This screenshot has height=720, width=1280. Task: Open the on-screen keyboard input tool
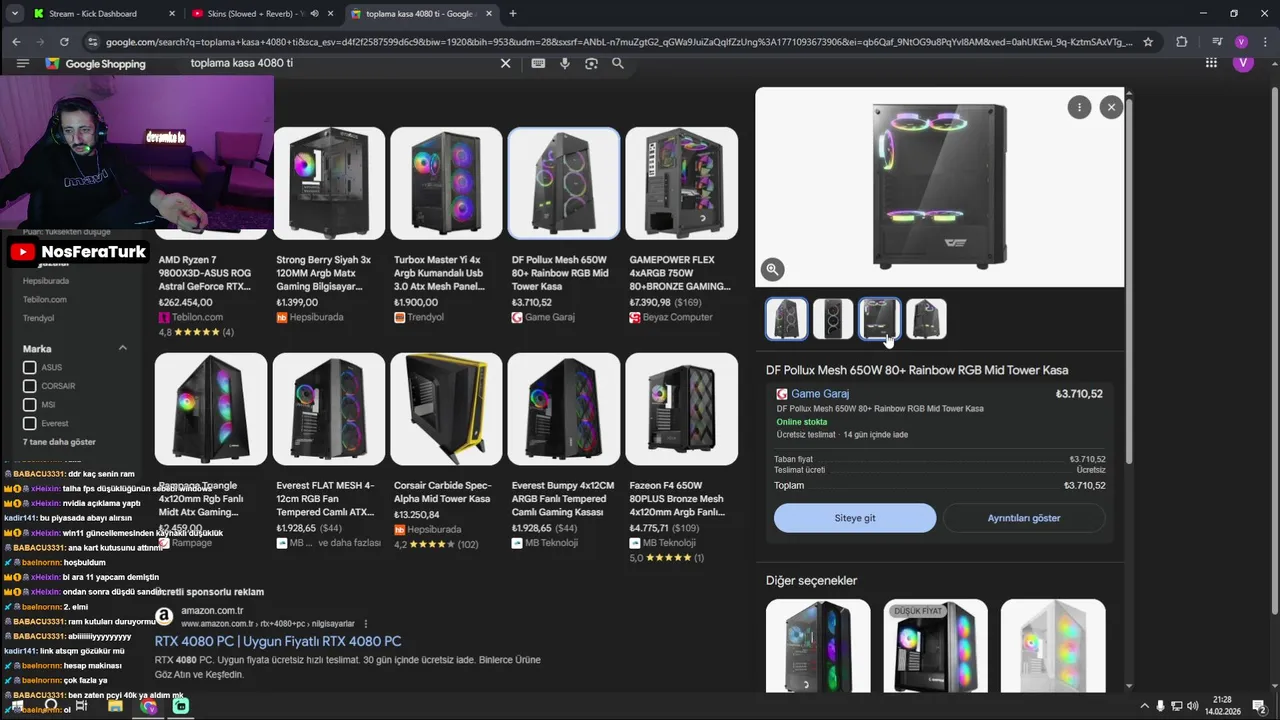click(538, 63)
